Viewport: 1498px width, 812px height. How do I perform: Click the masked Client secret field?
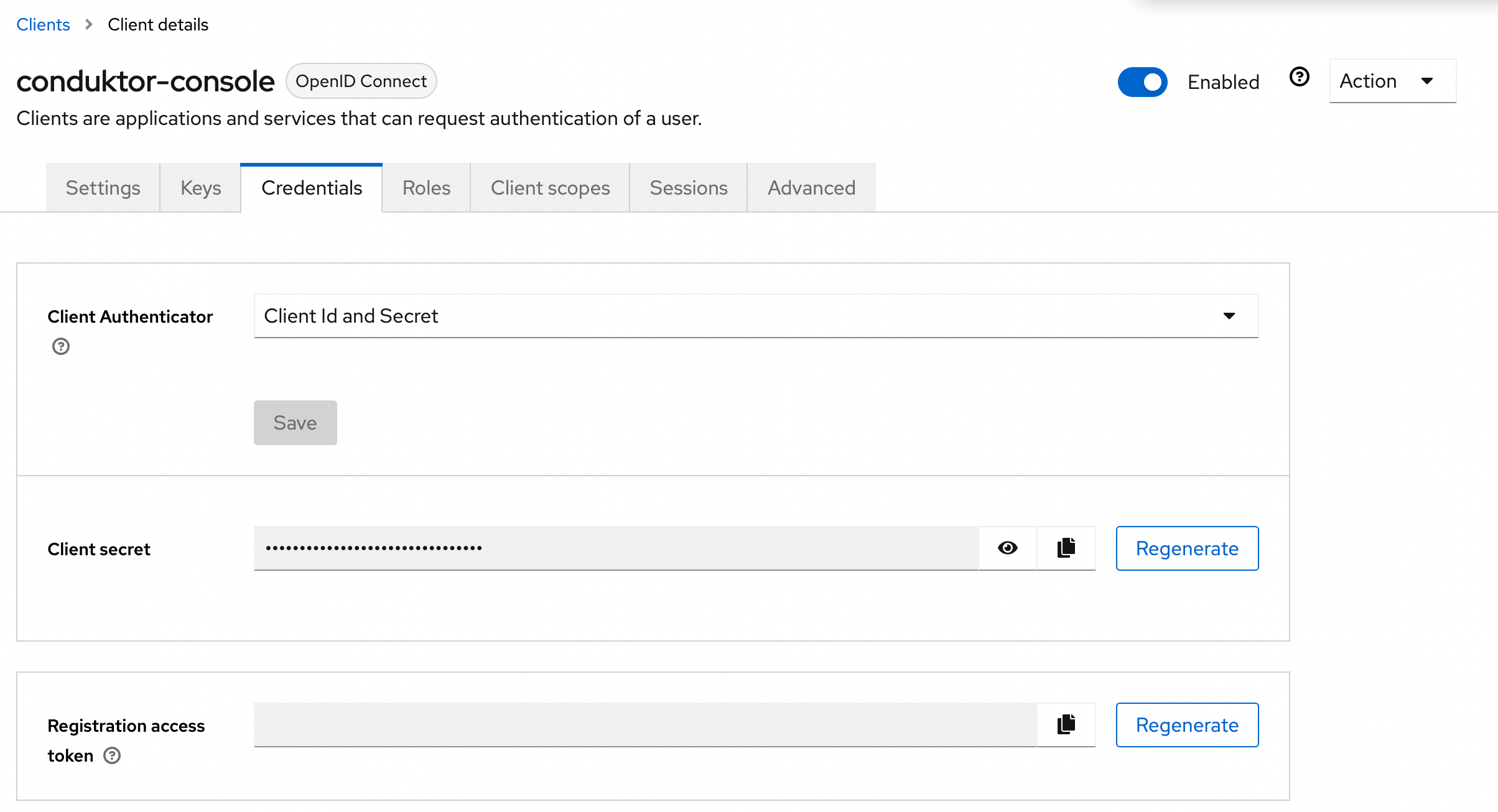(616, 548)
